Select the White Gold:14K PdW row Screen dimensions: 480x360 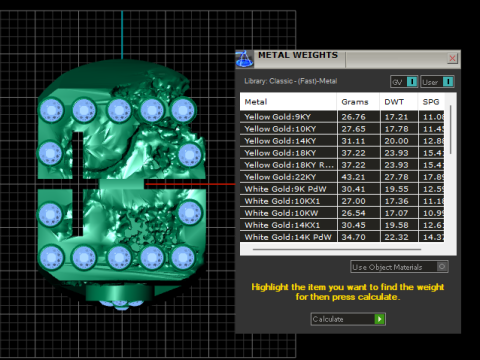[342, 237]
